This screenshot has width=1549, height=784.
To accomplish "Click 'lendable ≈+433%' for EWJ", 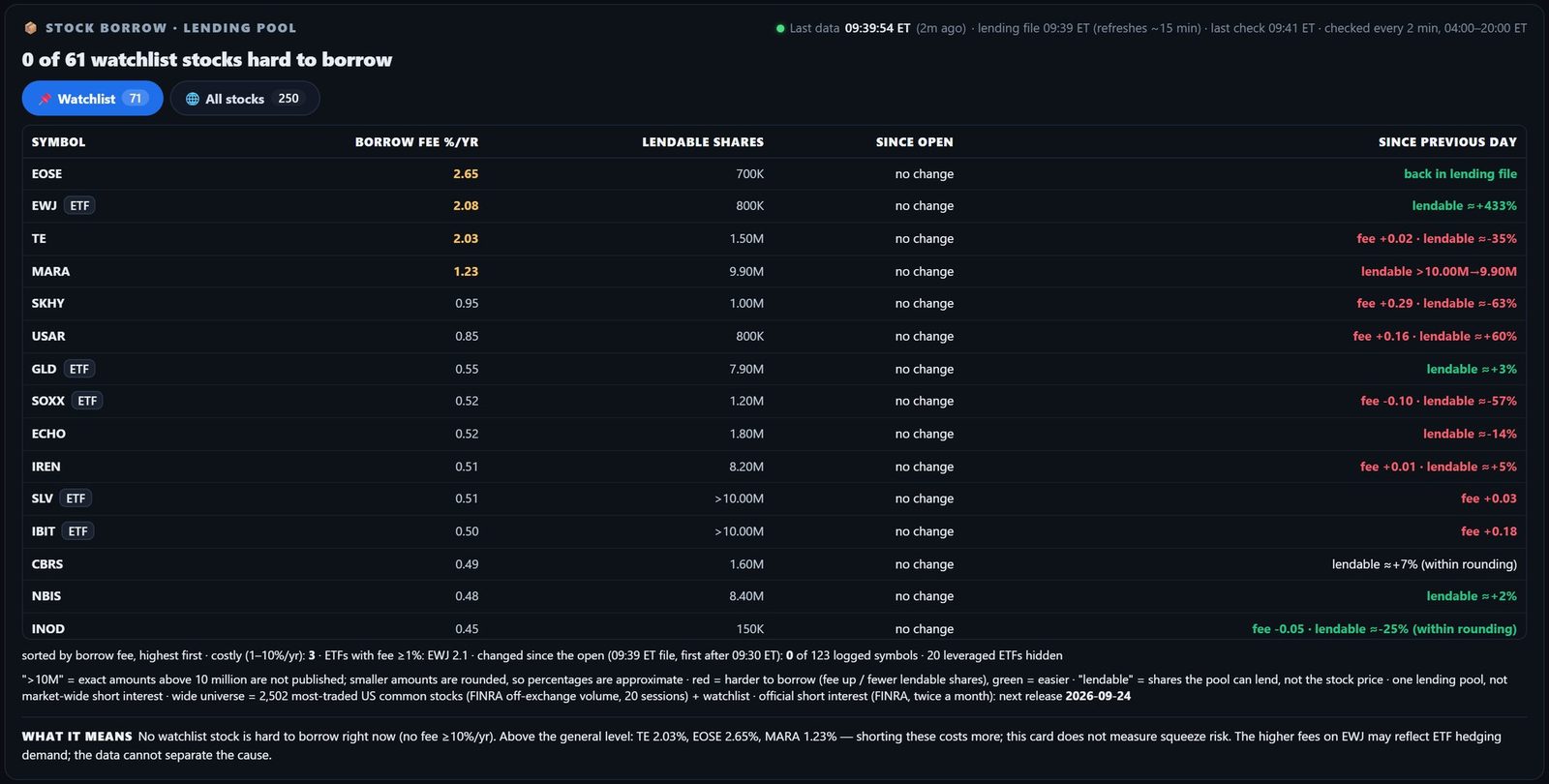I will point(1464,206).
